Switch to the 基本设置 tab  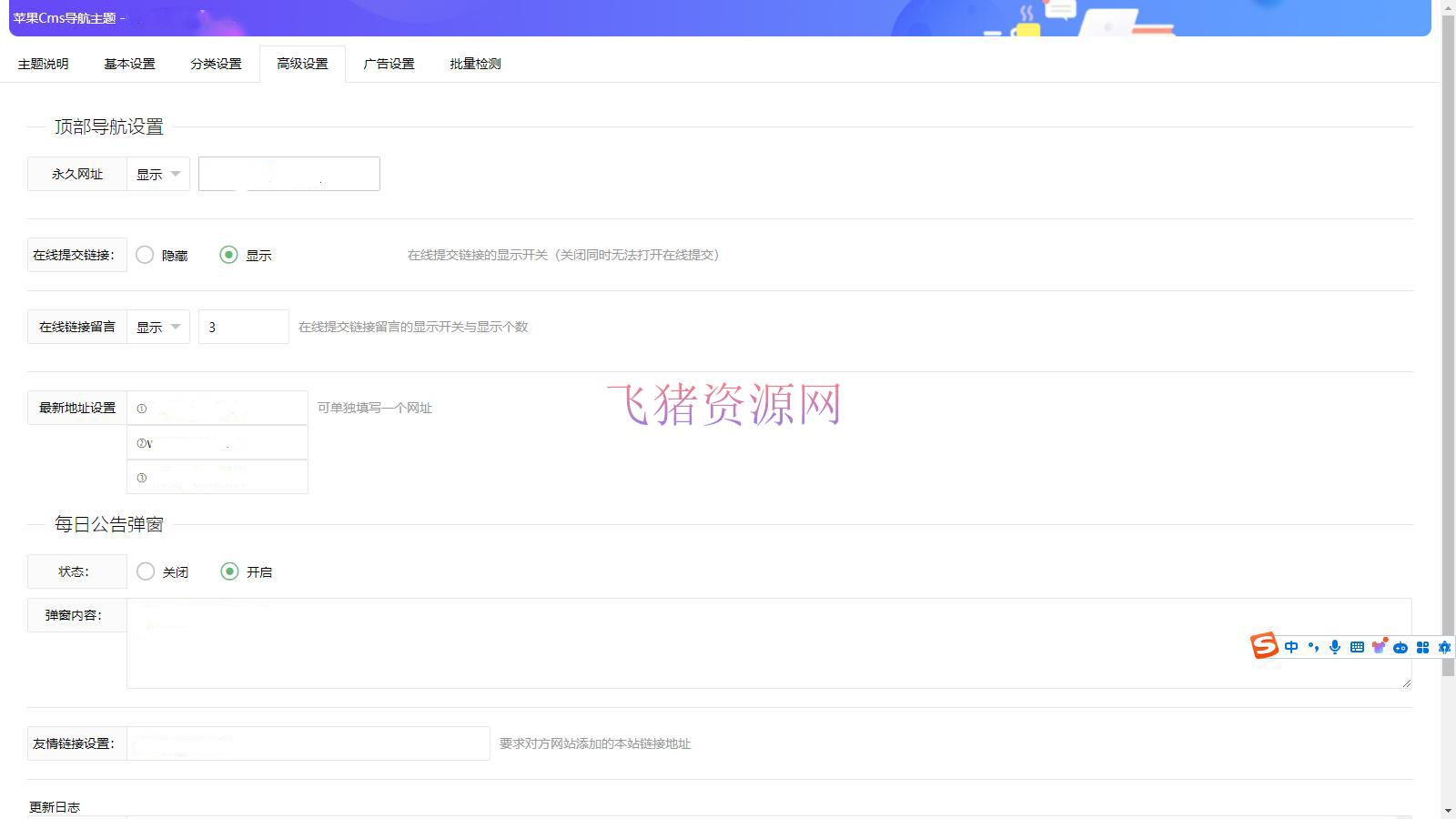click(x=129, y=64)
